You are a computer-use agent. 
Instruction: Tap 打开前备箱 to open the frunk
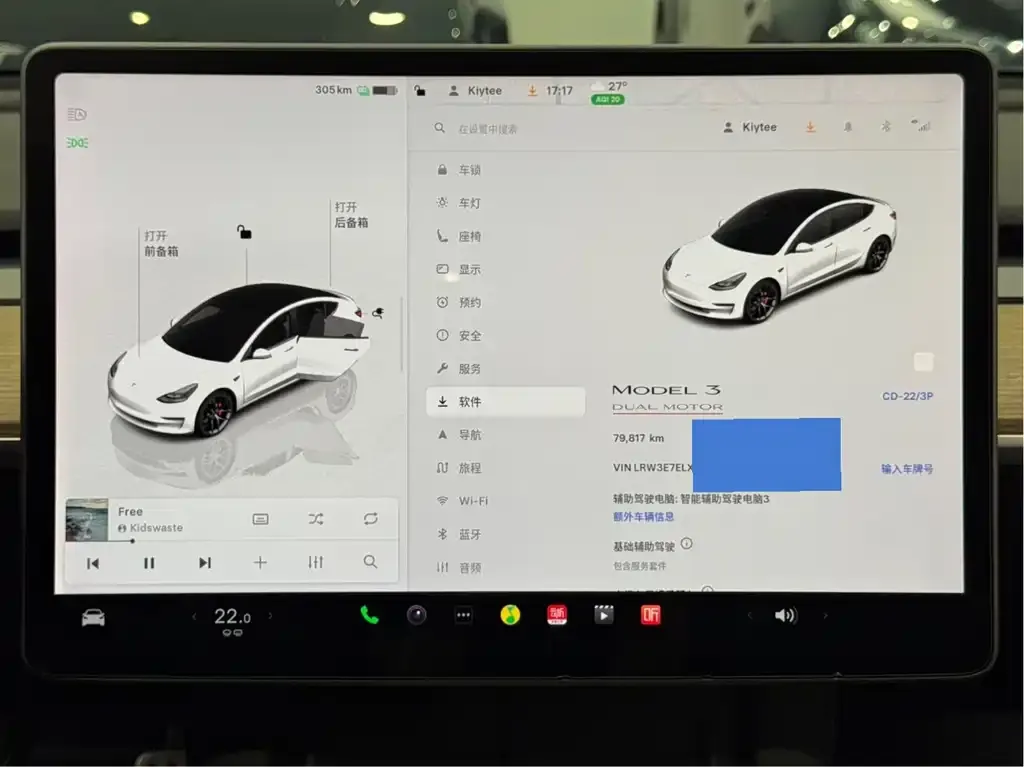coord(161,243)
